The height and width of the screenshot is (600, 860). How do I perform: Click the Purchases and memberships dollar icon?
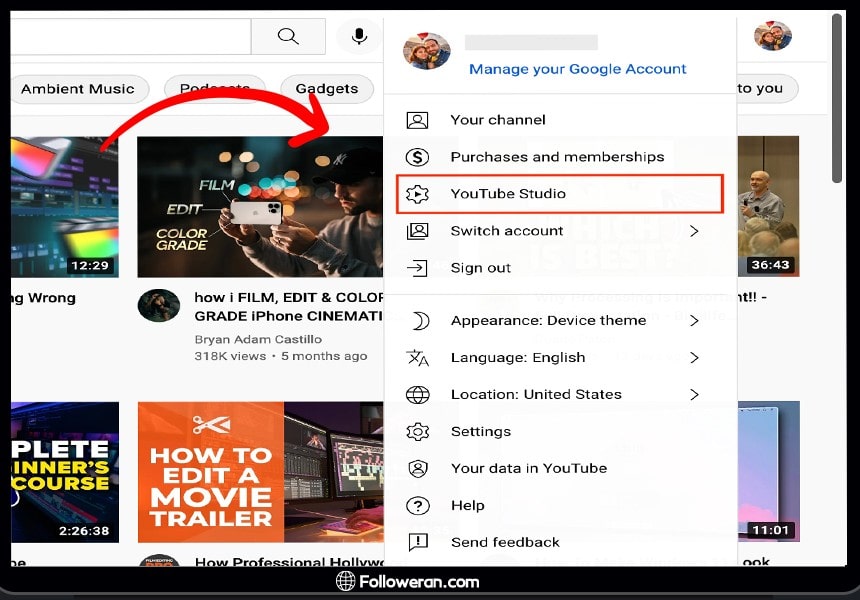(417, 157)
